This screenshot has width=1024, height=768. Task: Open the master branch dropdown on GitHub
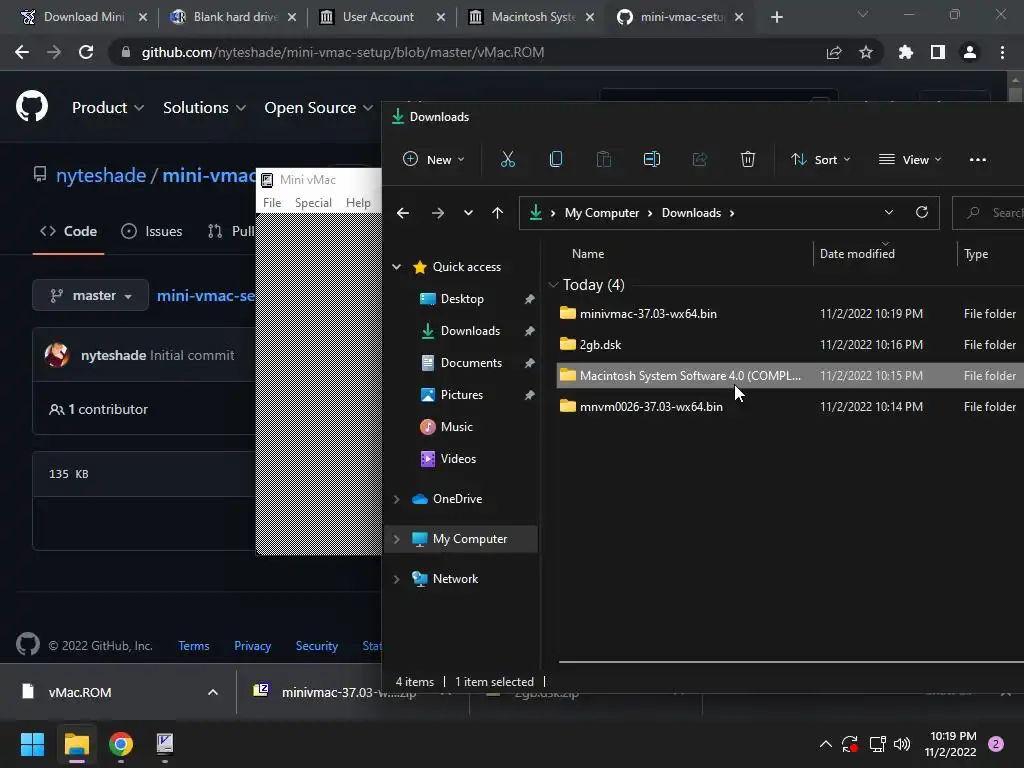(90, 295)
